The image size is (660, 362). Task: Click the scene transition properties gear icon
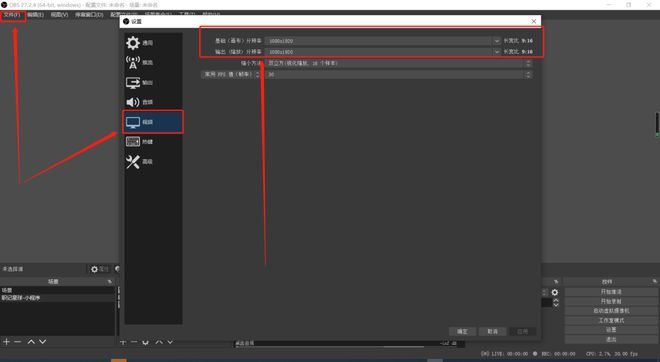click(555, 293)
